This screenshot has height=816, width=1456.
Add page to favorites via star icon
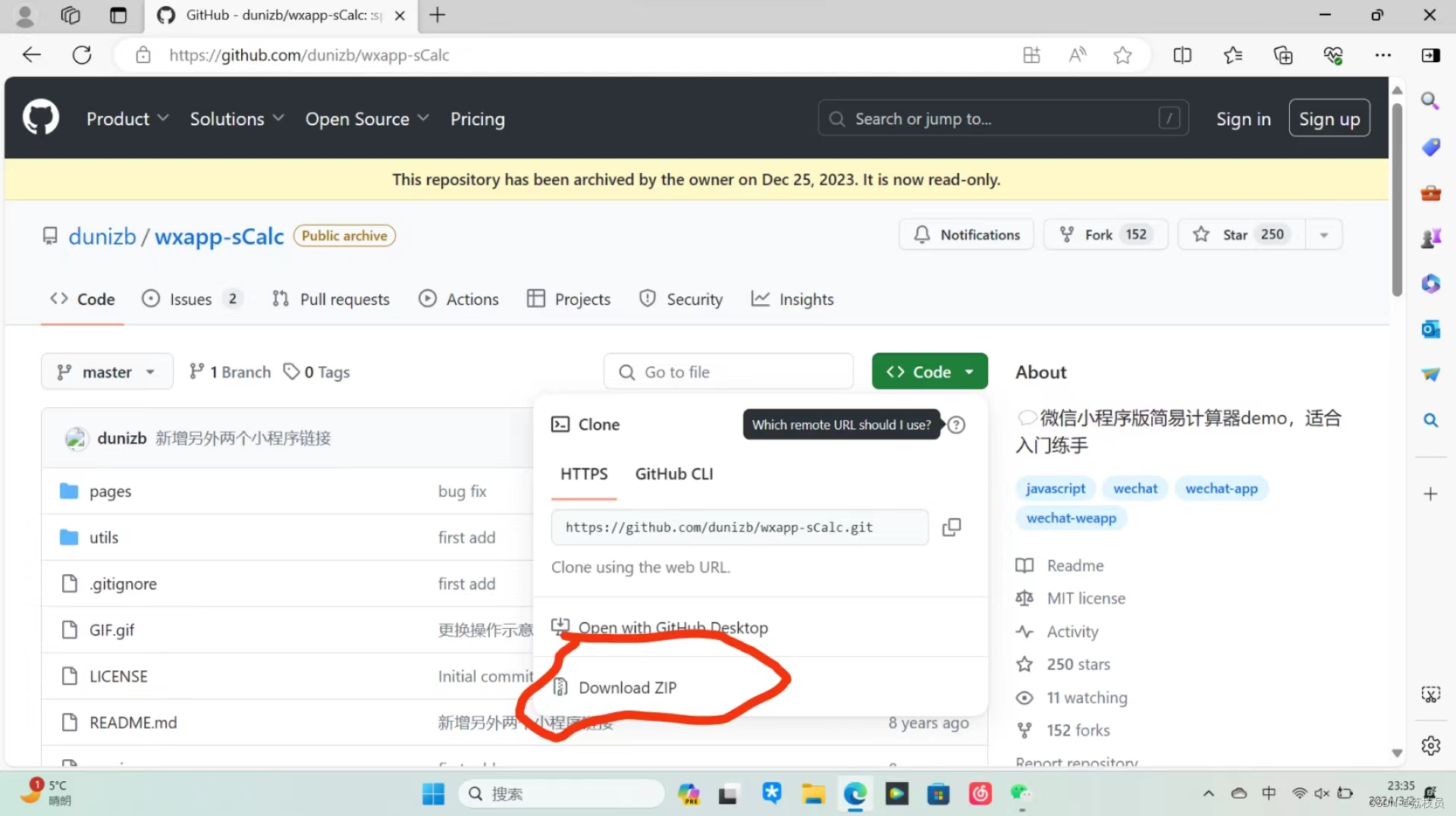click(1123, 55)
